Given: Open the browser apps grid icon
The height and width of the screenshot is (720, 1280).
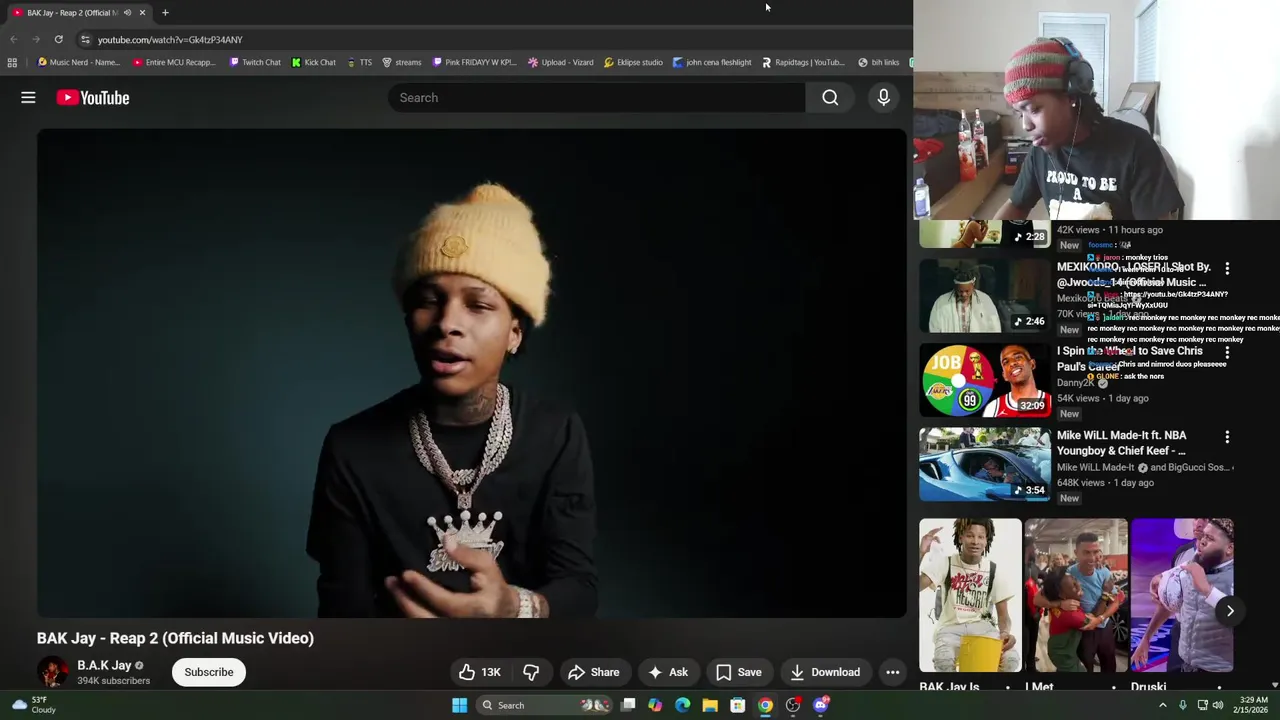Looking at the screenshot, I should point(12,62).
